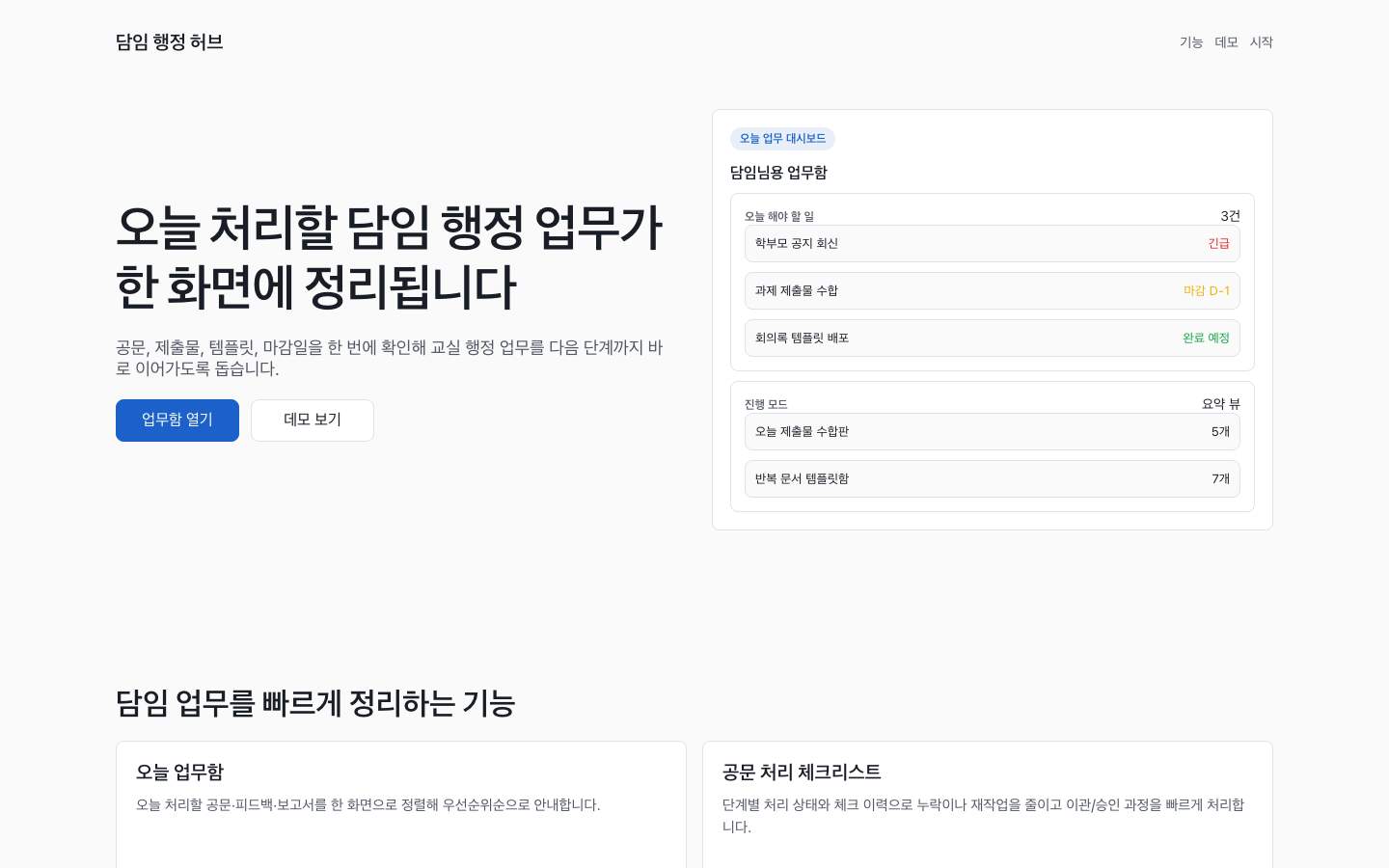Click the 업무함 열기 button

177,420
